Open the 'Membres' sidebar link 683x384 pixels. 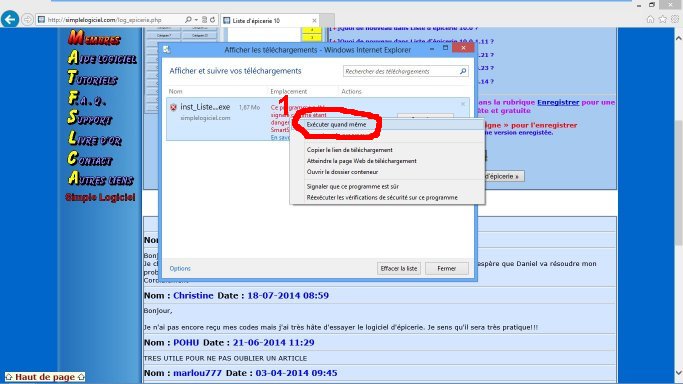point(94,38)
